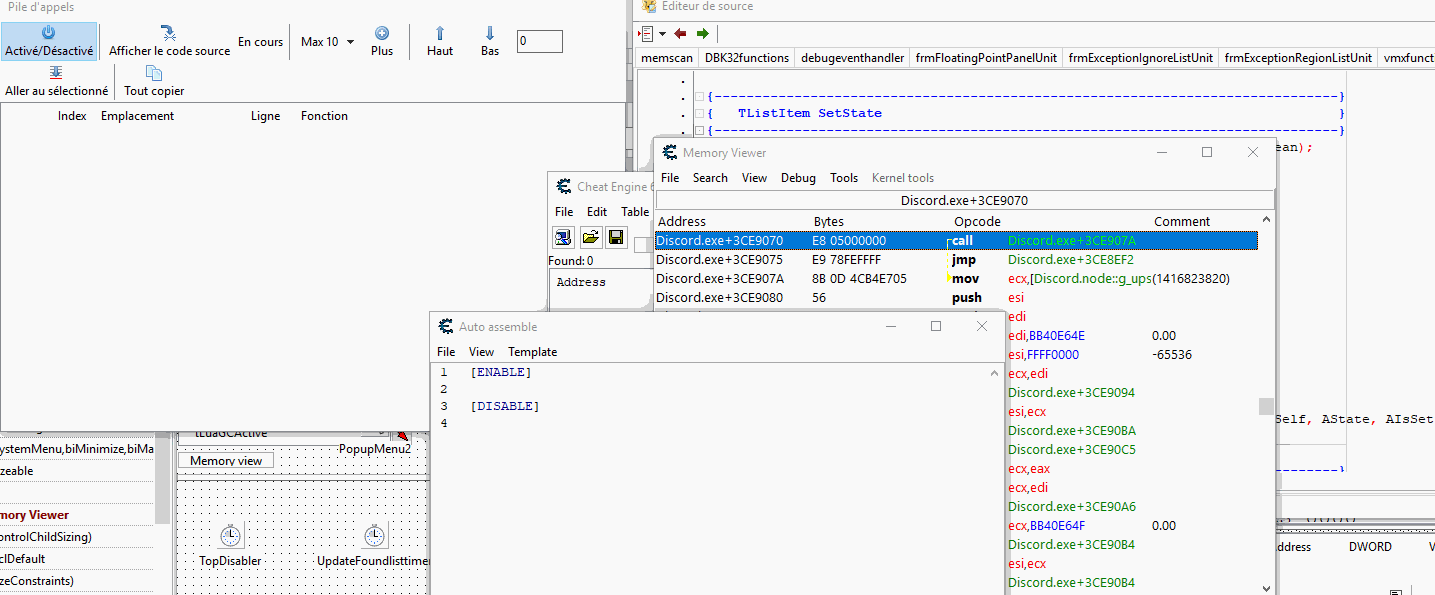Screen dimensions: 1435x595
Task: Save the table using the floppy disk icon
Action: tap(615, 237)
